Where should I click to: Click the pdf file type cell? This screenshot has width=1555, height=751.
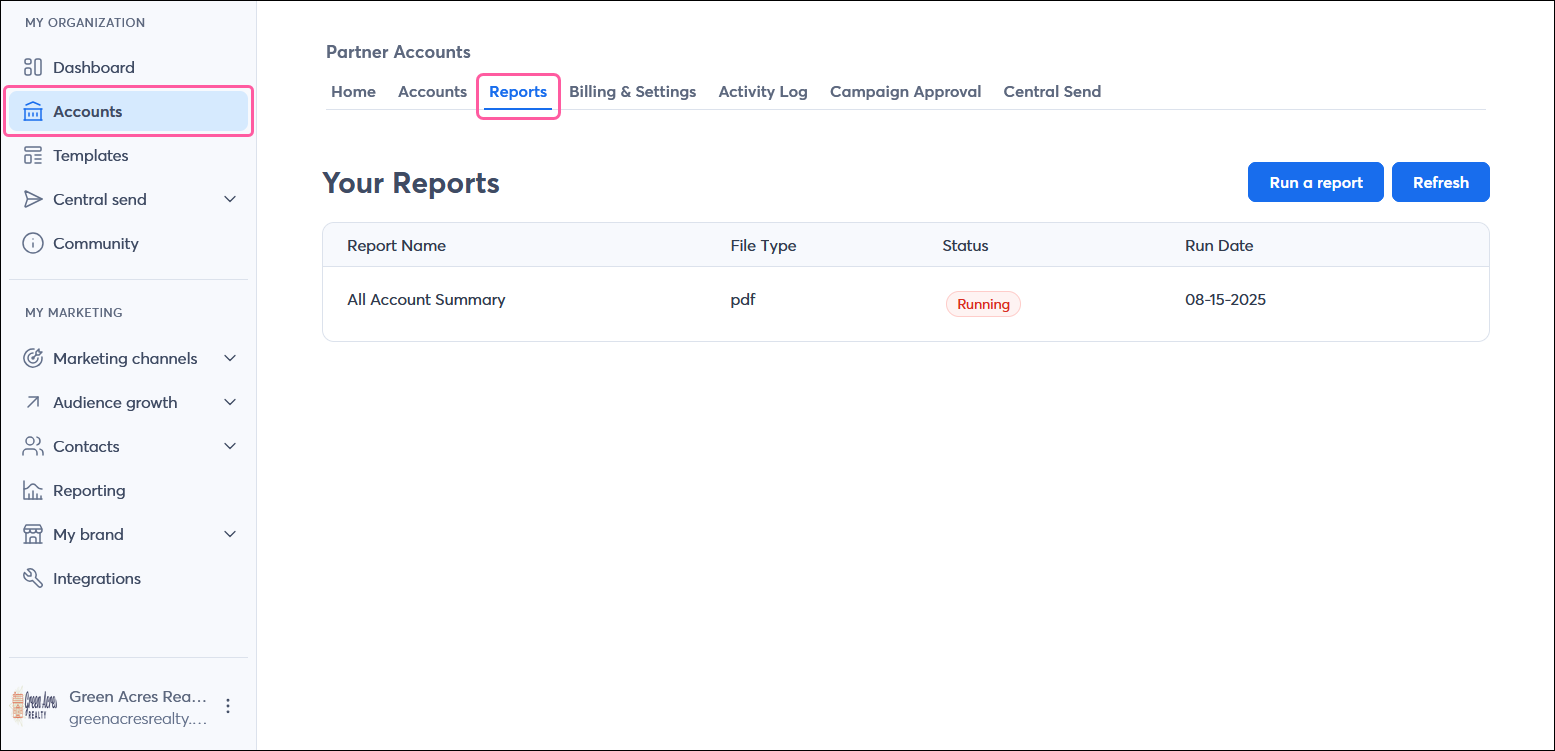click(x=743, y=299)
